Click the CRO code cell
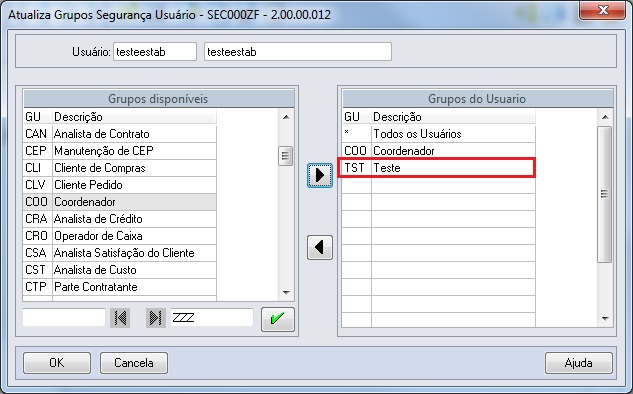The image size is (633, 394). [x=38, y=236]
